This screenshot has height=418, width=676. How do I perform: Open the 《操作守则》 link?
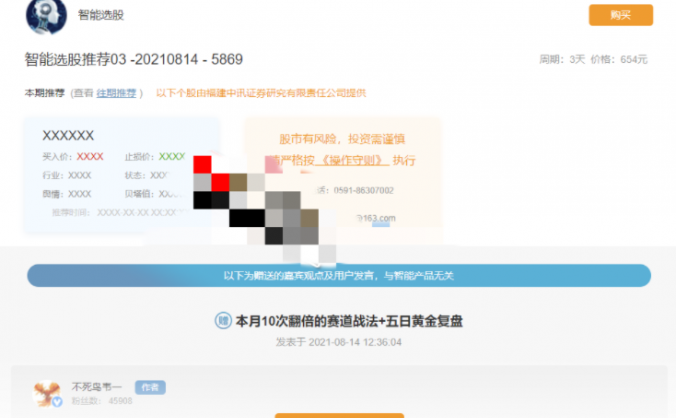coord(352,160)
